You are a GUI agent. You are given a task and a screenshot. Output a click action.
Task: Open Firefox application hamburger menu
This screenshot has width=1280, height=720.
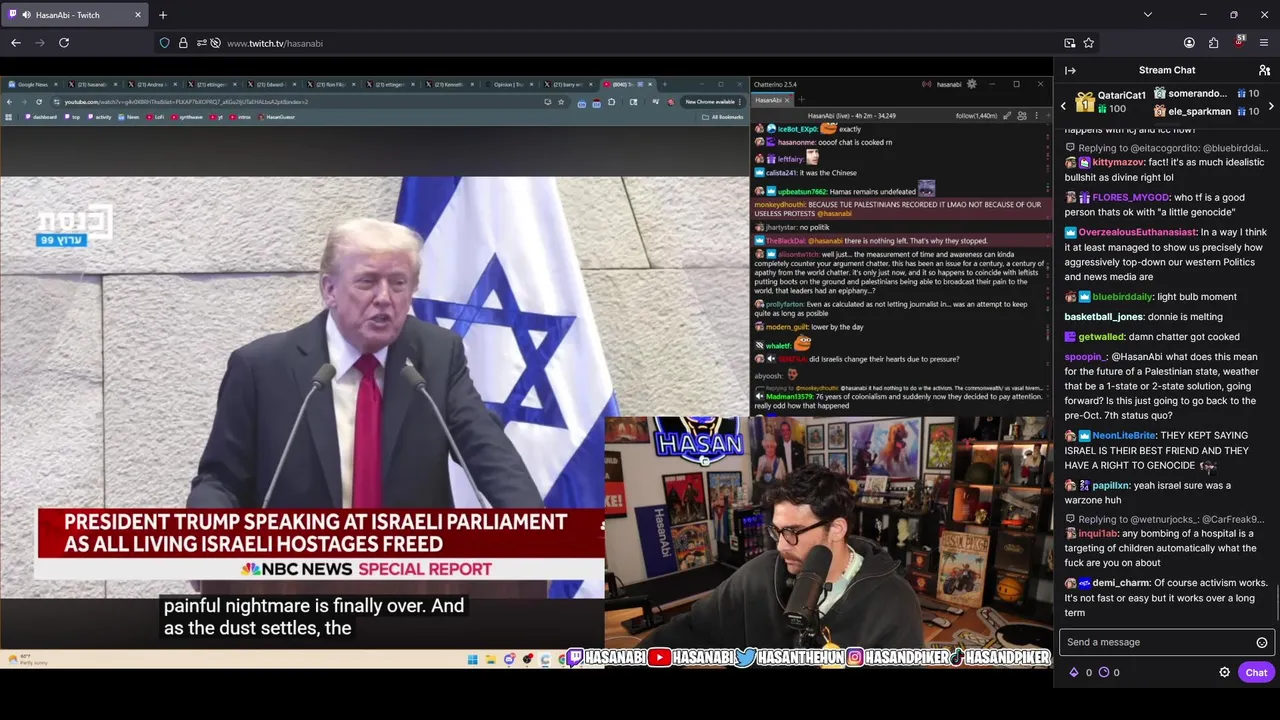click(1264, 43)
